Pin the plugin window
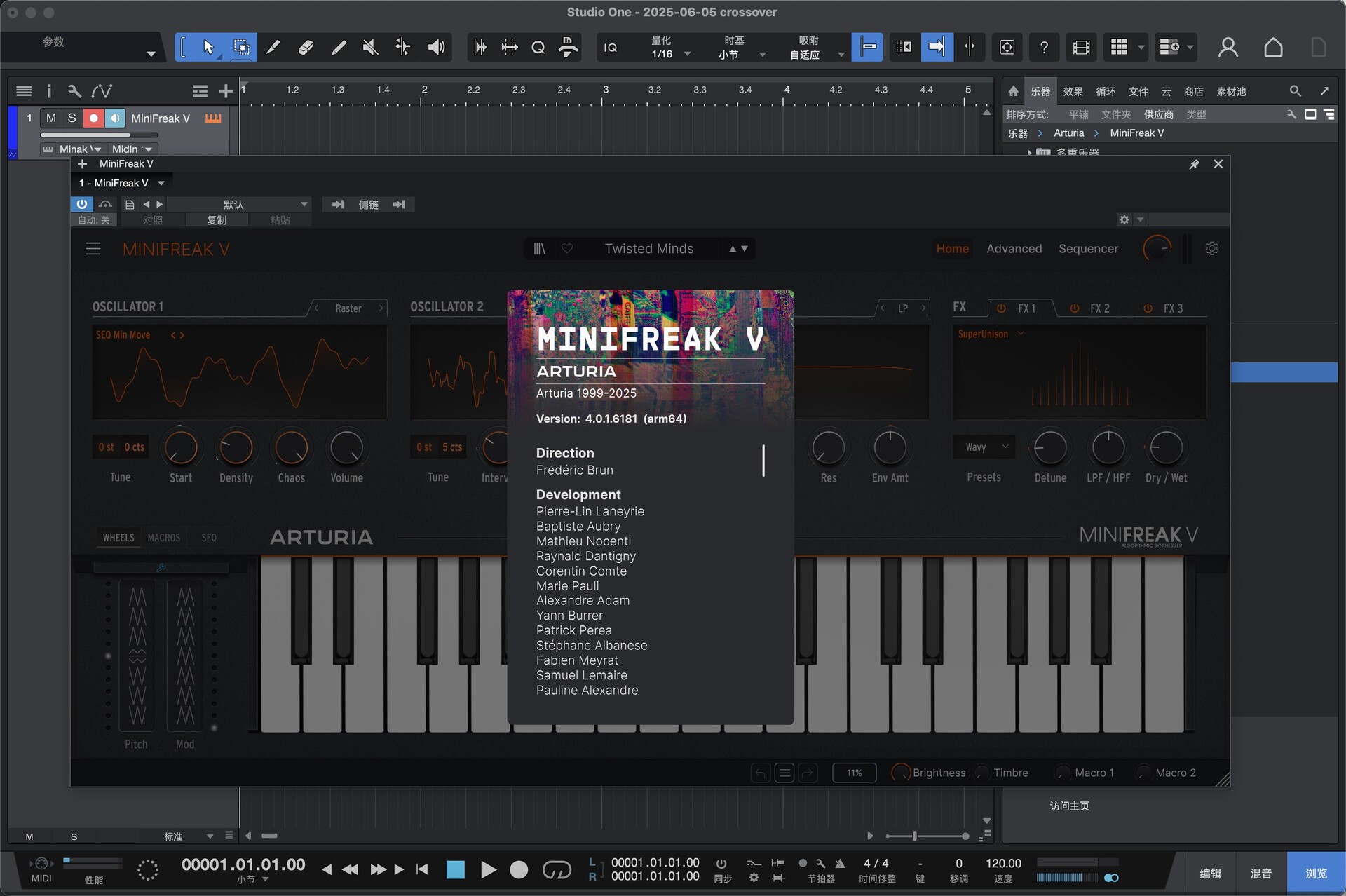This screenshot has width=1346, height=896. point(1194,164)
